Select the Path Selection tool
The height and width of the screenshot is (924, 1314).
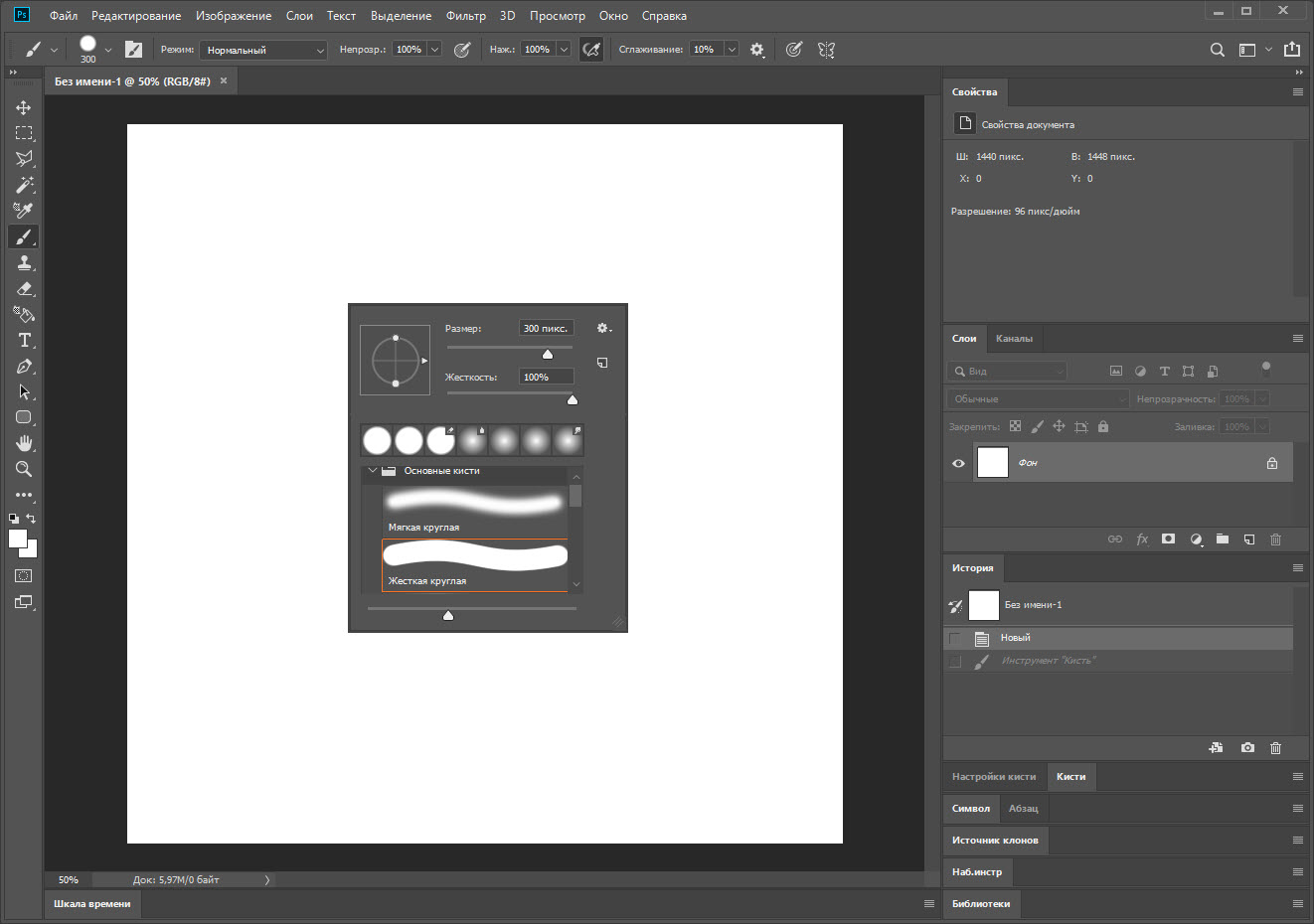24,391
